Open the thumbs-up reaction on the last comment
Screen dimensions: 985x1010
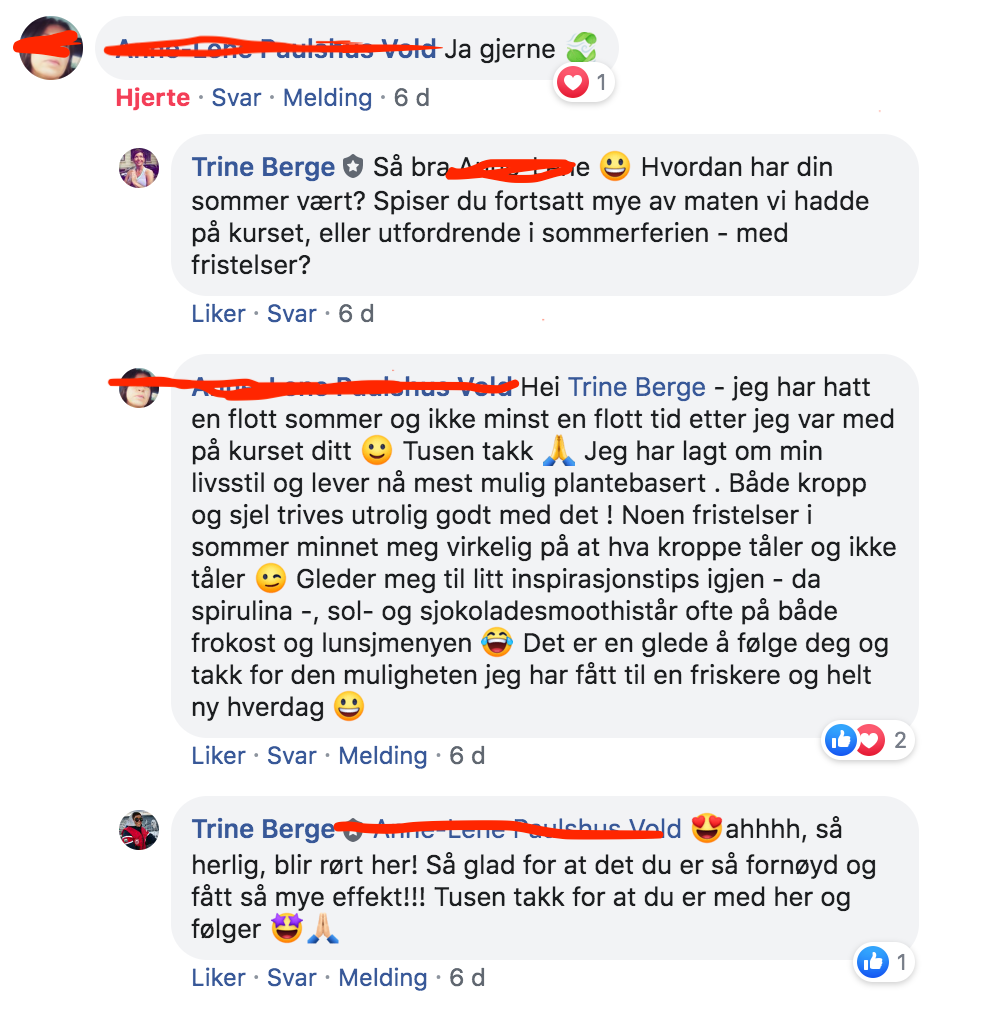883,962
